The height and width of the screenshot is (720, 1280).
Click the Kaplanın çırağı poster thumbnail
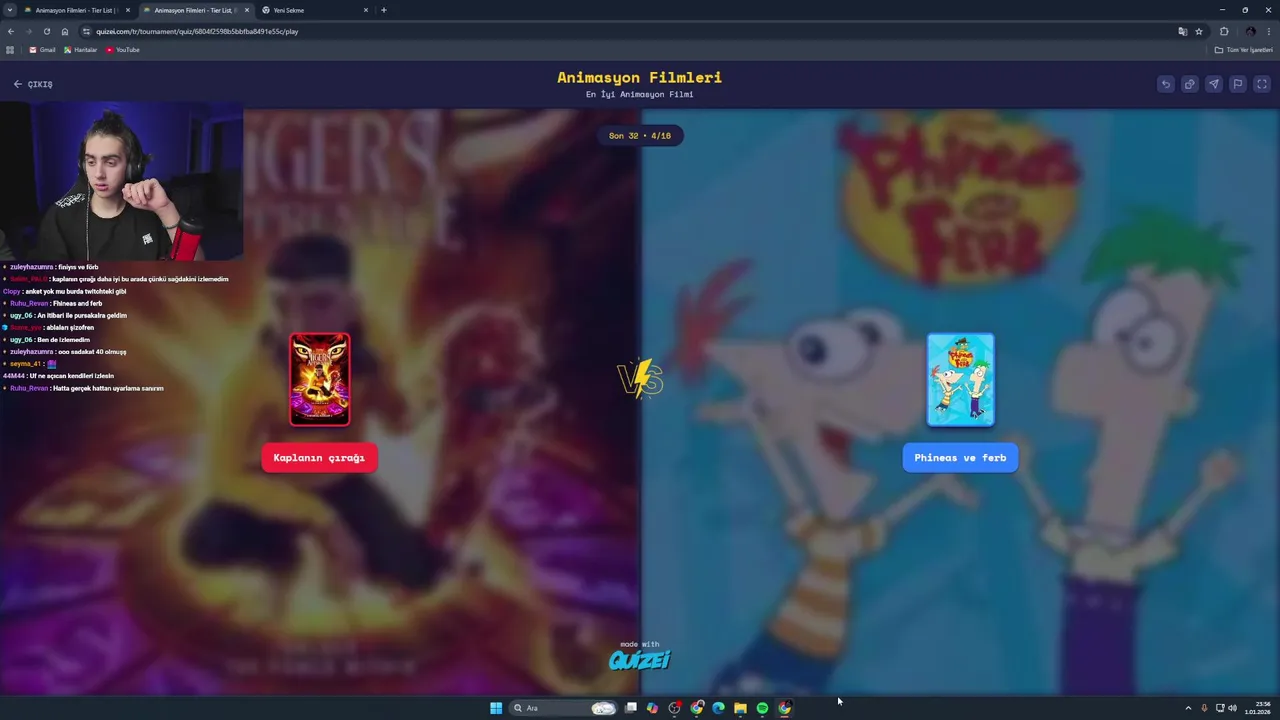(320, 379)
